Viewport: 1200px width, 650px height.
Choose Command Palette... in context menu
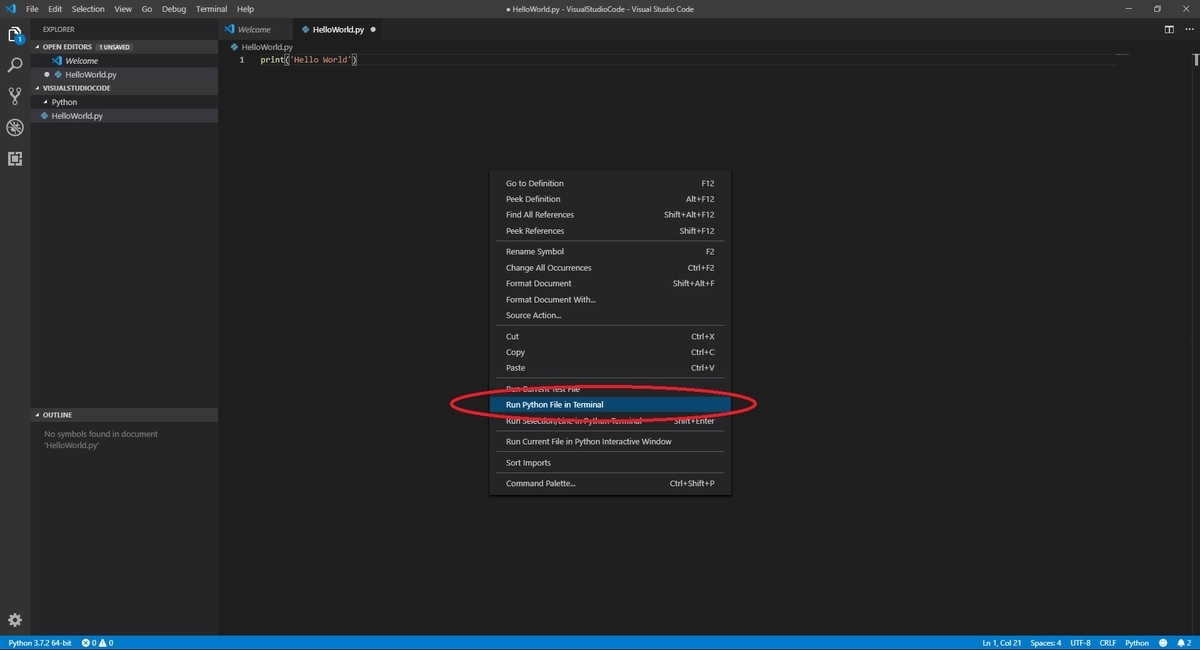[610, 484]
